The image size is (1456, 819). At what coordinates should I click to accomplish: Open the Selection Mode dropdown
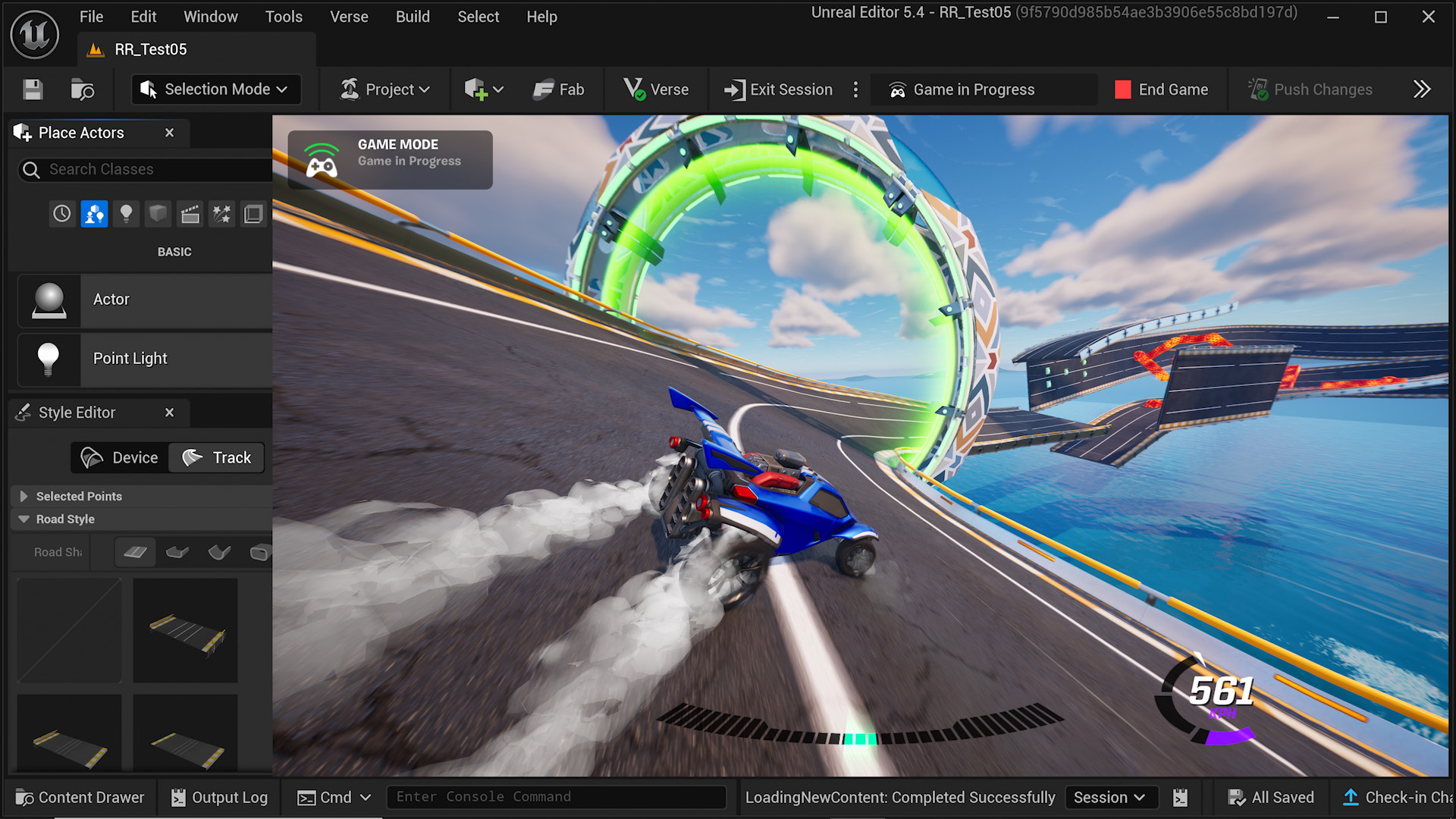216,89
